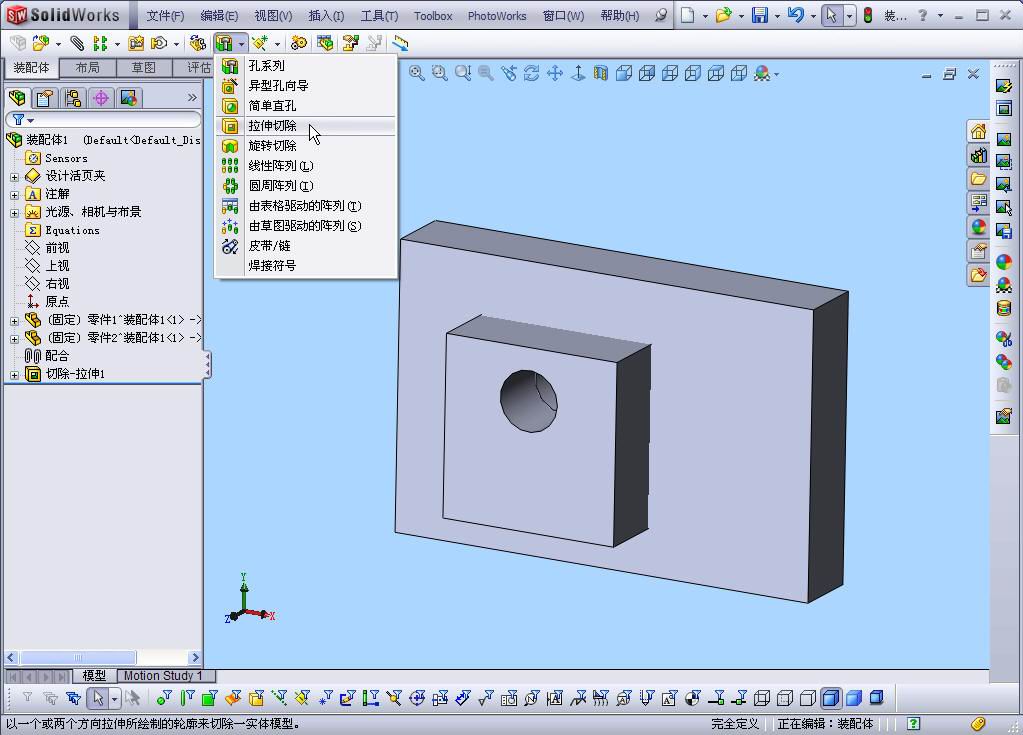Click the Bill of Materials icon
This screenshot has width=1023, height=735.
pyautogui.click(x=325, y=43)
